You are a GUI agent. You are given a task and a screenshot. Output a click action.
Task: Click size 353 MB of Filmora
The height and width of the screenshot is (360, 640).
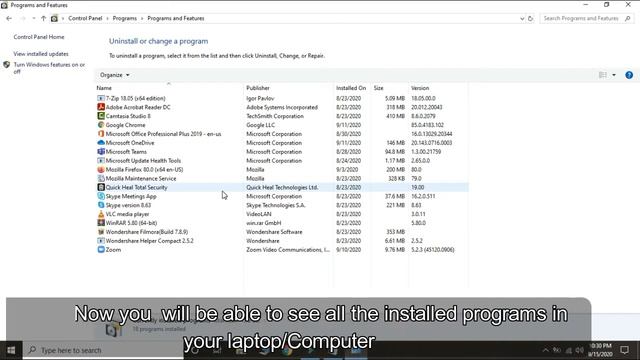pyautogui.click(x=395, y=232)
